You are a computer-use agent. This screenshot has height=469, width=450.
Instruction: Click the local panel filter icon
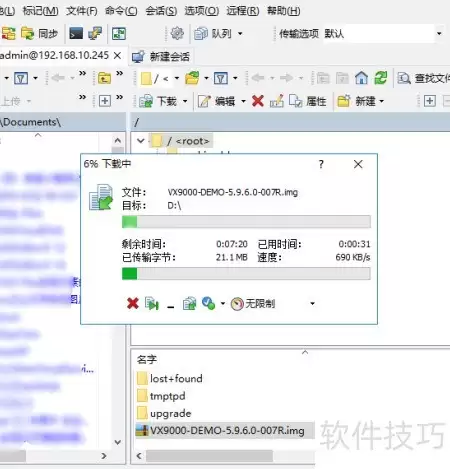21,78
